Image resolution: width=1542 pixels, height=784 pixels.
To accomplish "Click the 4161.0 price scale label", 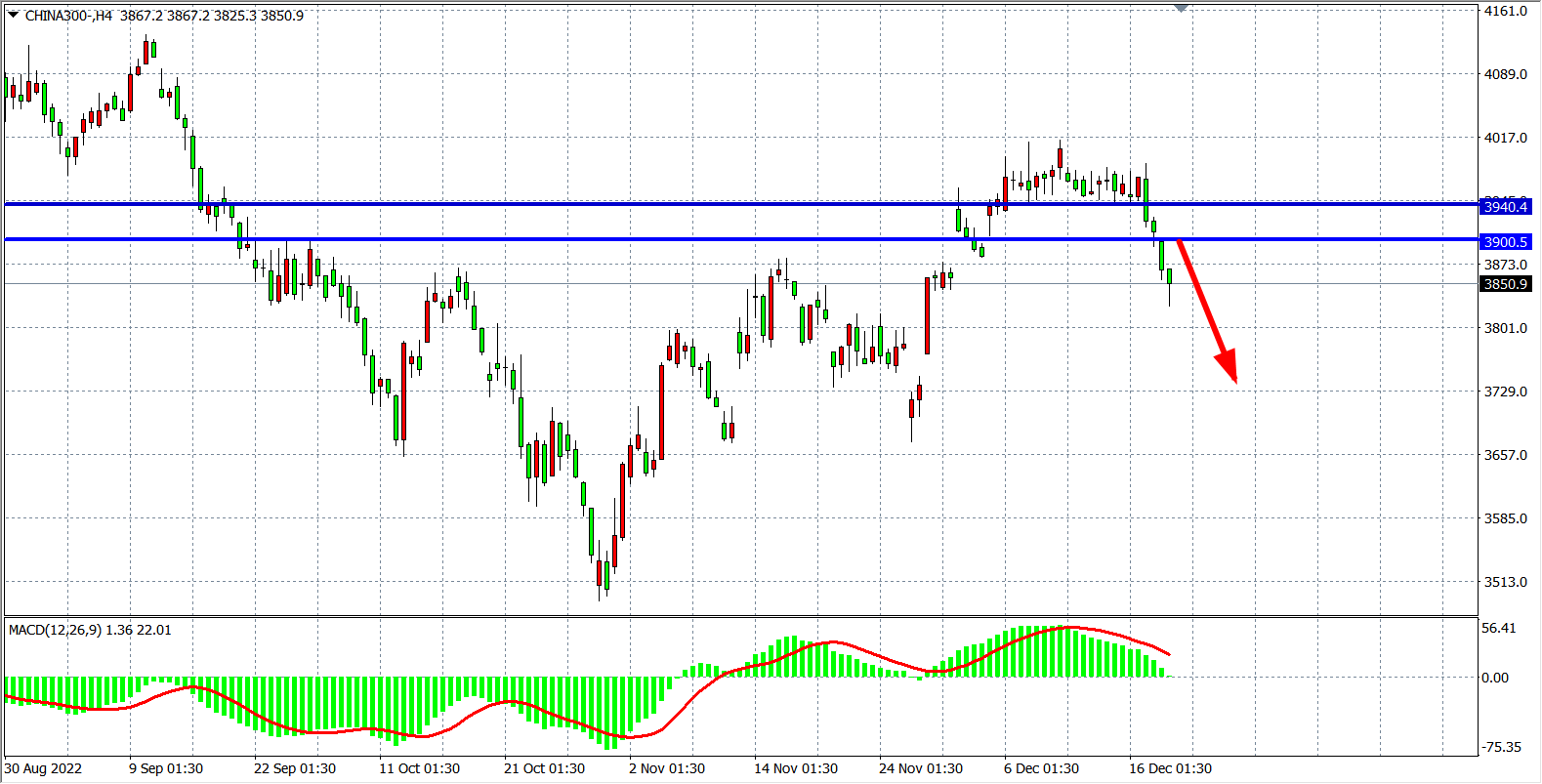I will click(x=1505, y=11).
